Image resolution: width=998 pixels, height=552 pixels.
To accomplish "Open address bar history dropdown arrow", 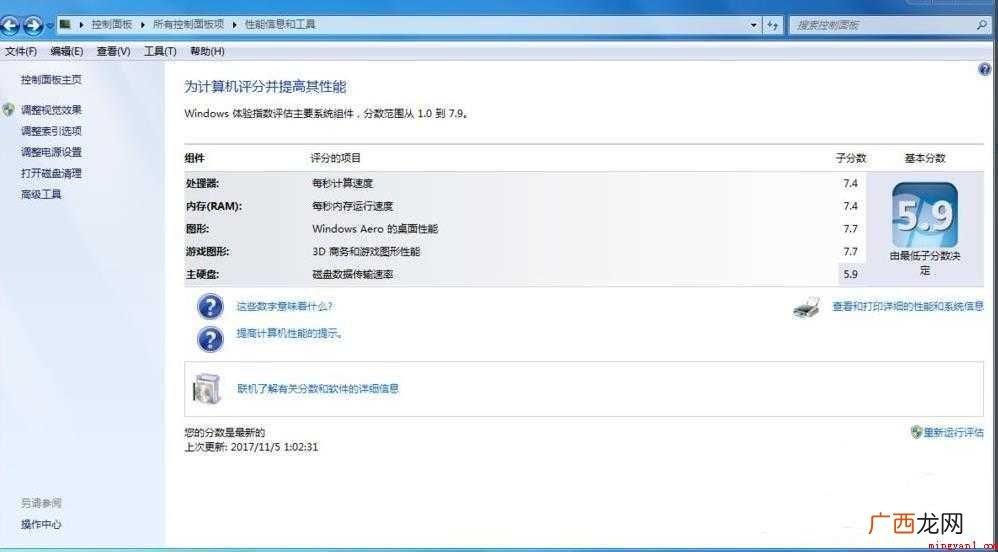I will [754, 25].
